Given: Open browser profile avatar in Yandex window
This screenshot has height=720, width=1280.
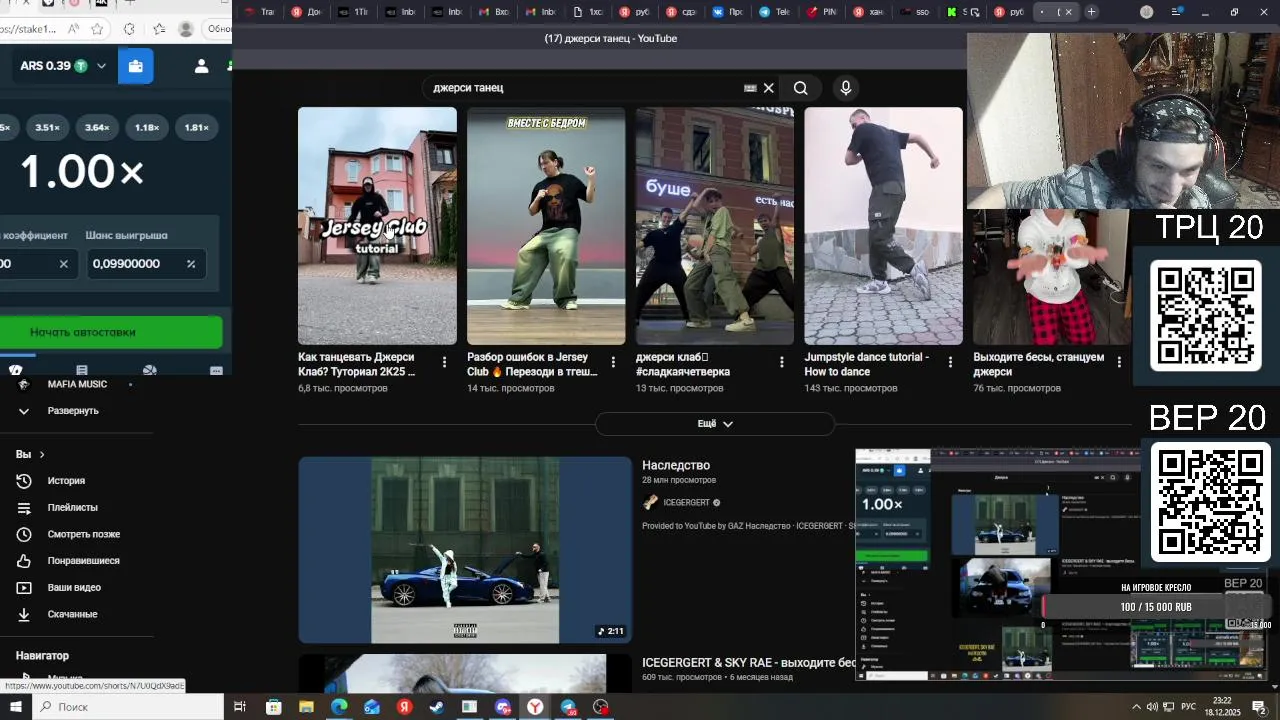Looking at the screenshot, I should 1147,12.
